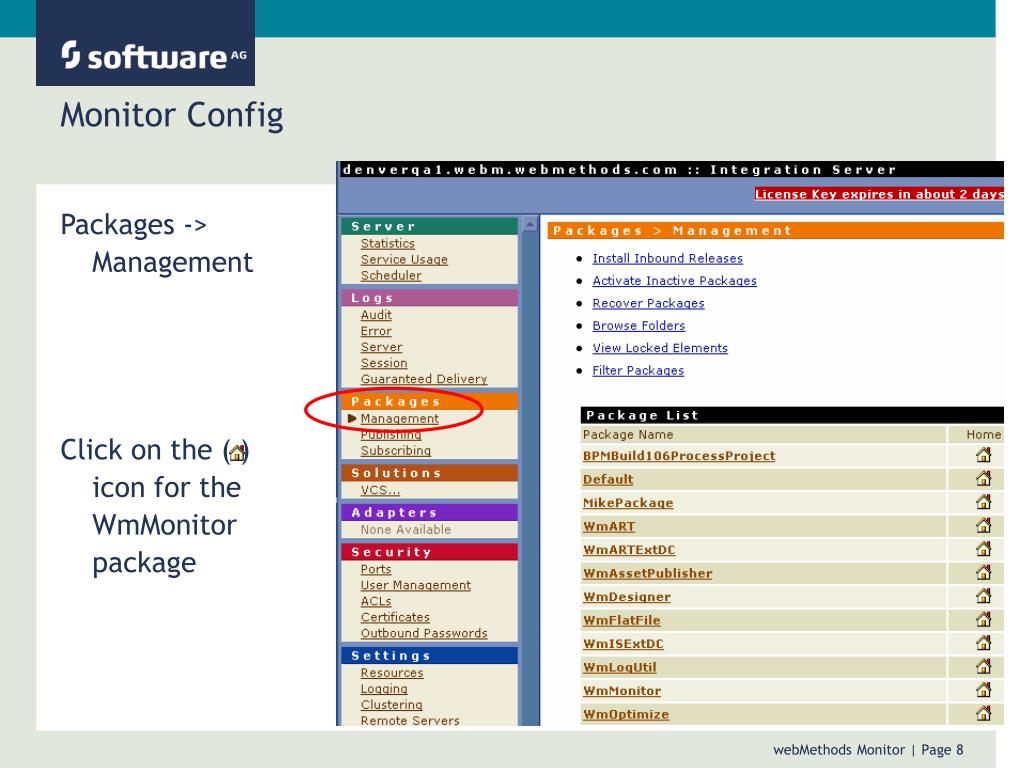The height and width of the screenshot is (768, 1024).
Task: Open Logging under Settings
Action: click(384, 689)
